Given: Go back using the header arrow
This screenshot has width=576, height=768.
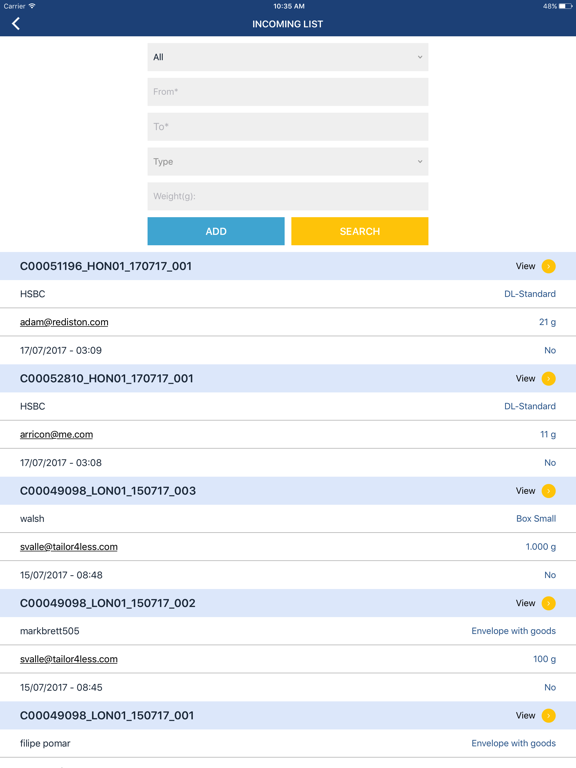Looking at the screenshot, I should 16,24.
